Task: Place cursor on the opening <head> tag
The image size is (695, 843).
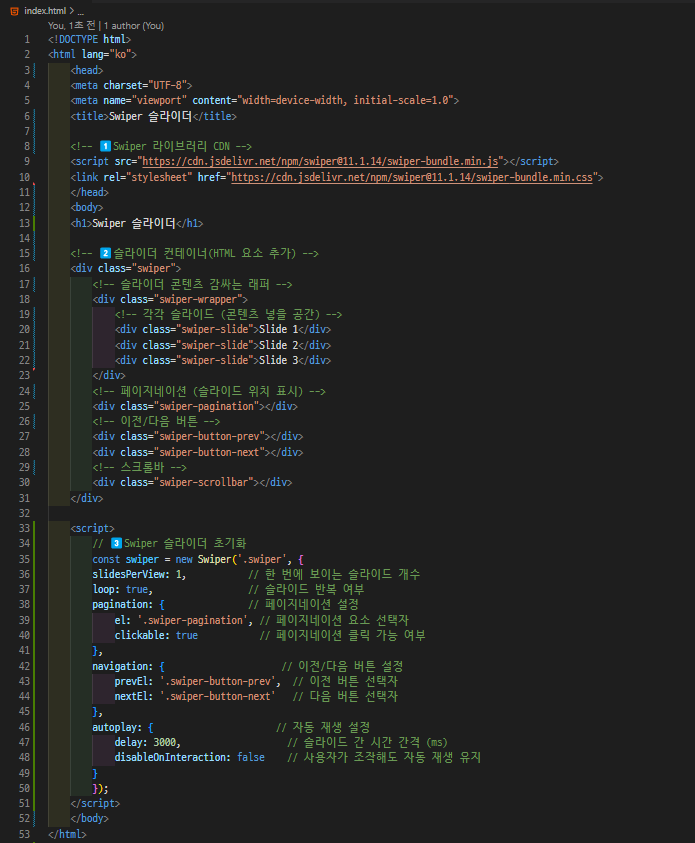Action: [87, 70]
